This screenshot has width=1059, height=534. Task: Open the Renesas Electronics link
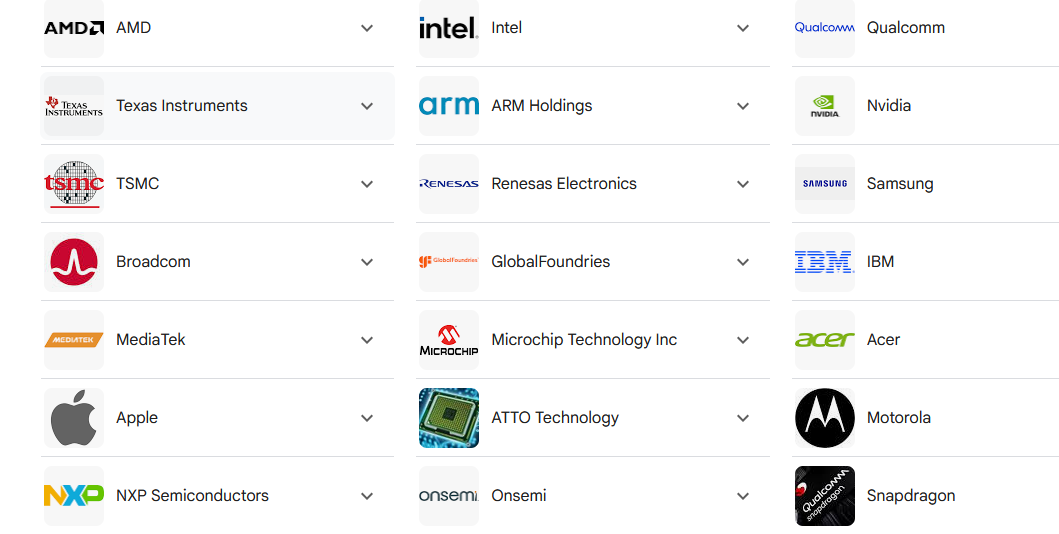(564, 184)
